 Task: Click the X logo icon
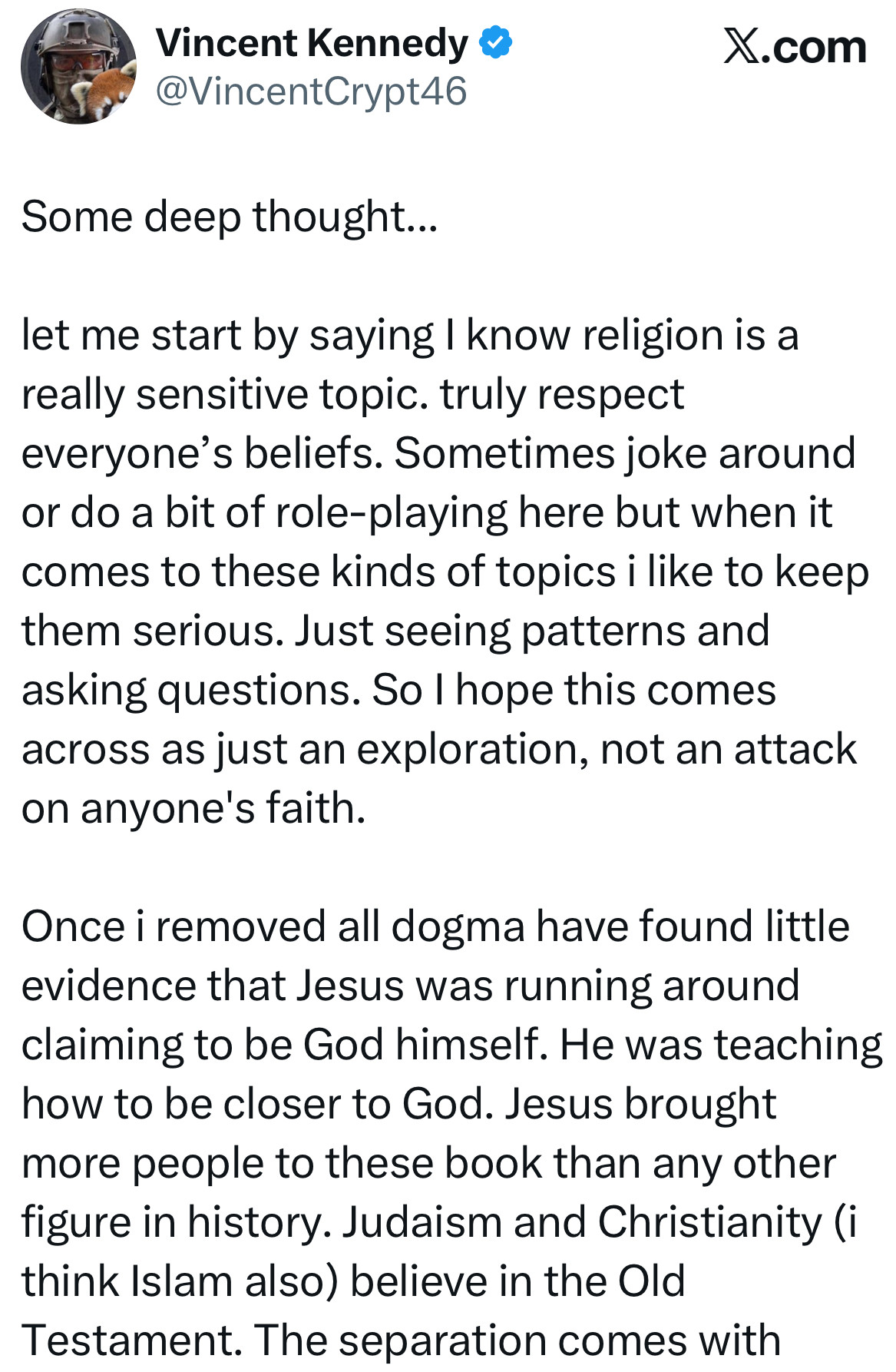pyautogui.click(x=741, y=48)
